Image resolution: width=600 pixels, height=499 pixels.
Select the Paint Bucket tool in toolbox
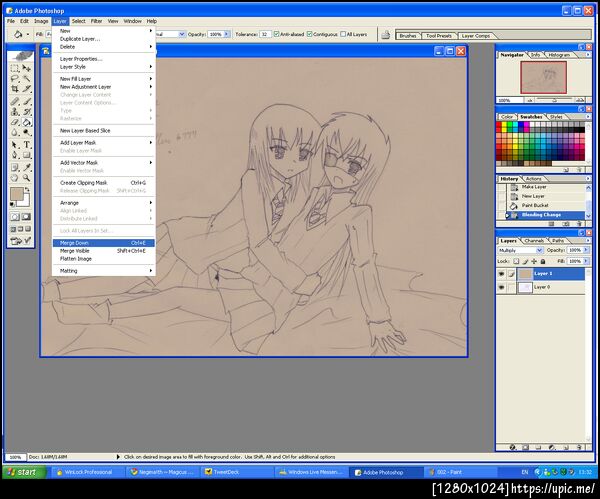pyautogui.click(x=26, y=122)
